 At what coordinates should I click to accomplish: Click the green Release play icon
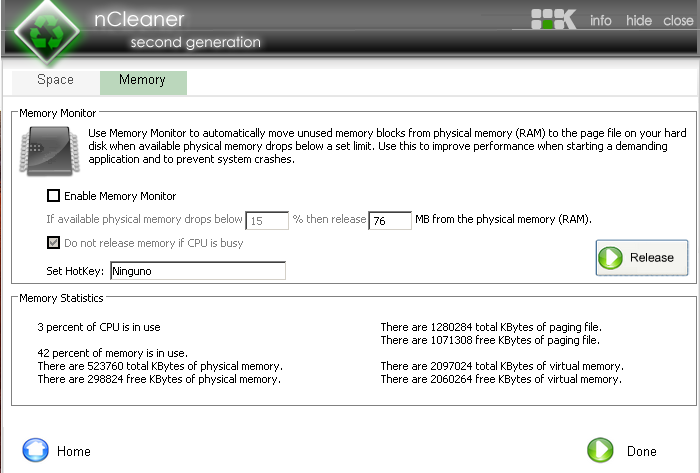tap(610, 257)
